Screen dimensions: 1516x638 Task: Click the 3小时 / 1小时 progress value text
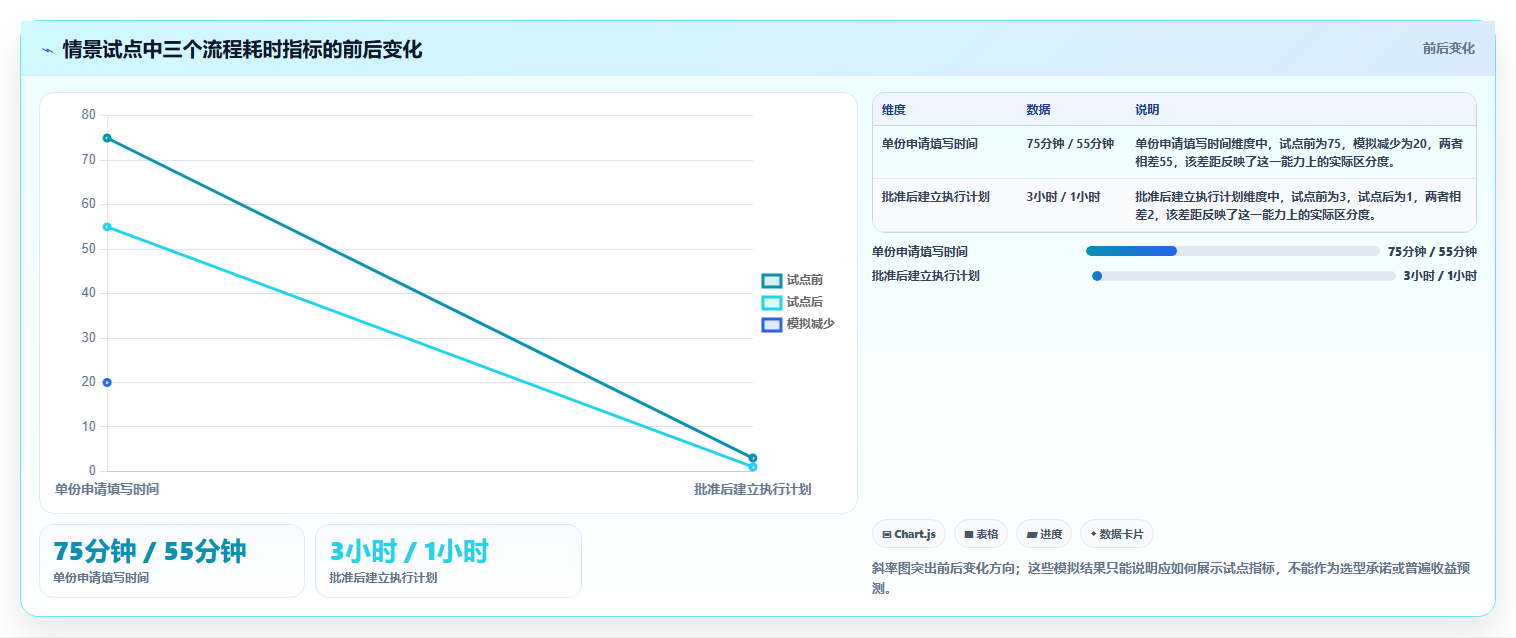[1440, 276]
